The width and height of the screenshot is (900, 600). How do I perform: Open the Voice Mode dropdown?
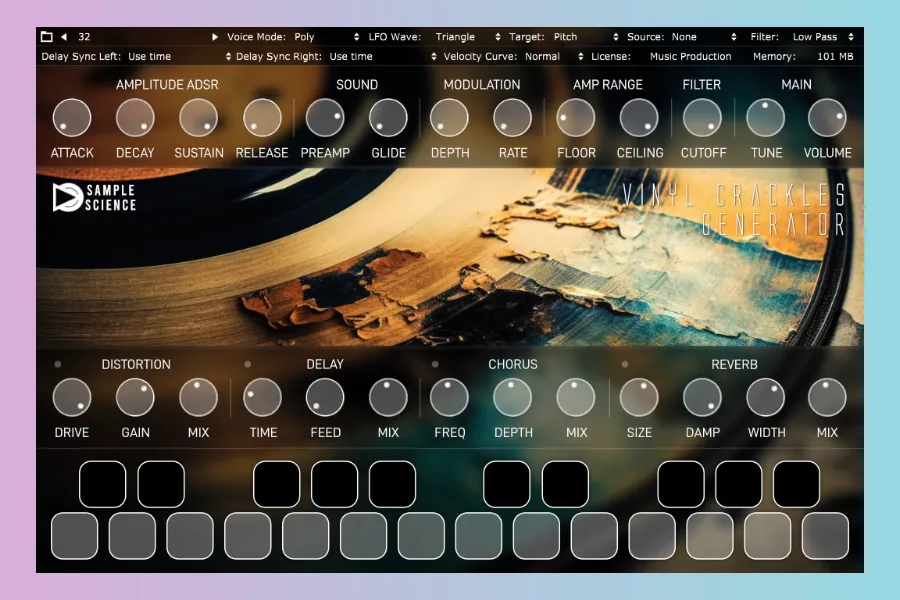pos(292,37)
